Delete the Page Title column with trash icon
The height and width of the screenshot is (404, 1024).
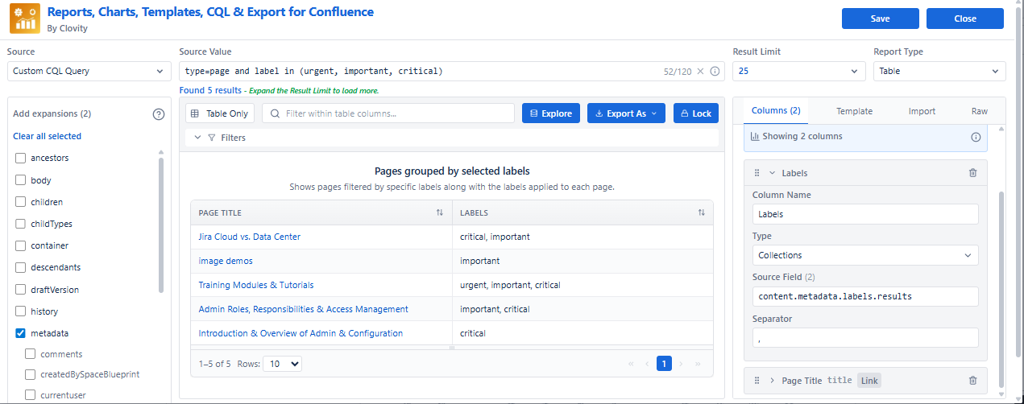tap(972, 381)
